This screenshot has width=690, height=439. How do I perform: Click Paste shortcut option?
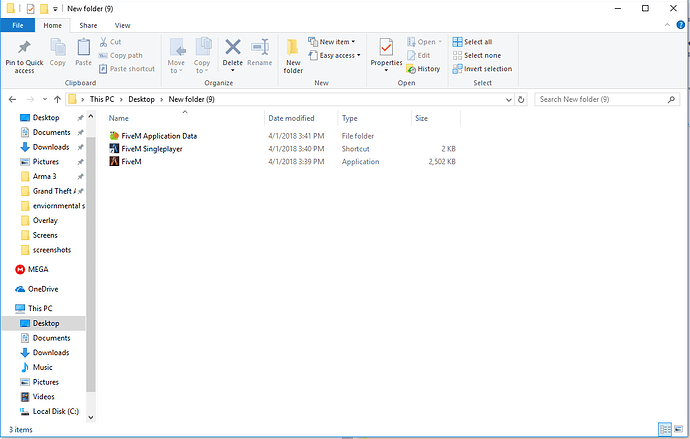(127, 69)
